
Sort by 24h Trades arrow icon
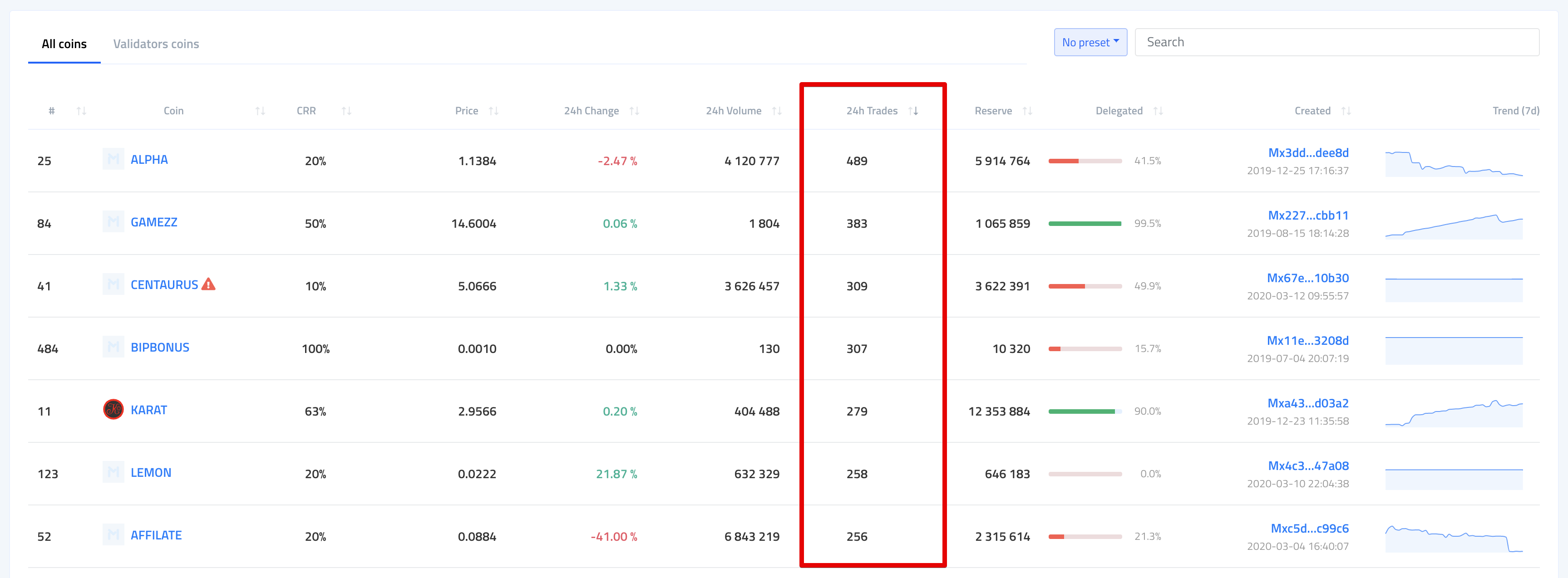pos(913,111)
